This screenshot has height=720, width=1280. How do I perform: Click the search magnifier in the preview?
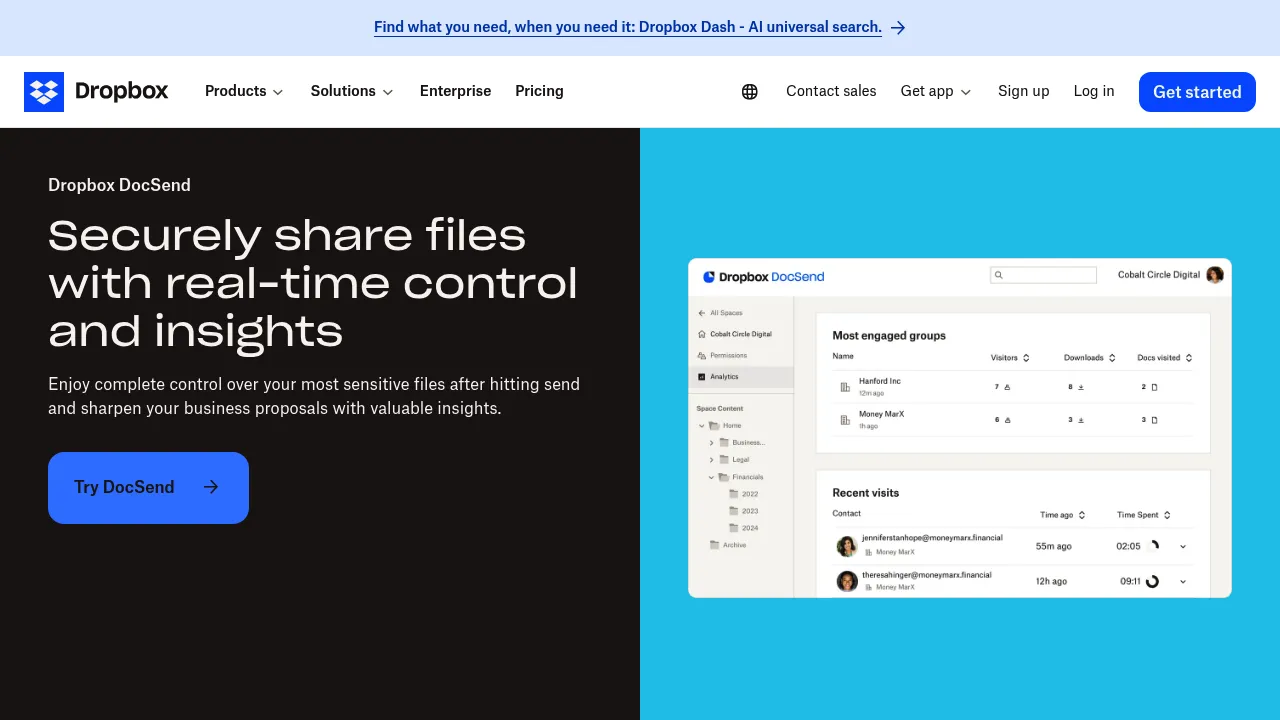click(x=999, y=275)
